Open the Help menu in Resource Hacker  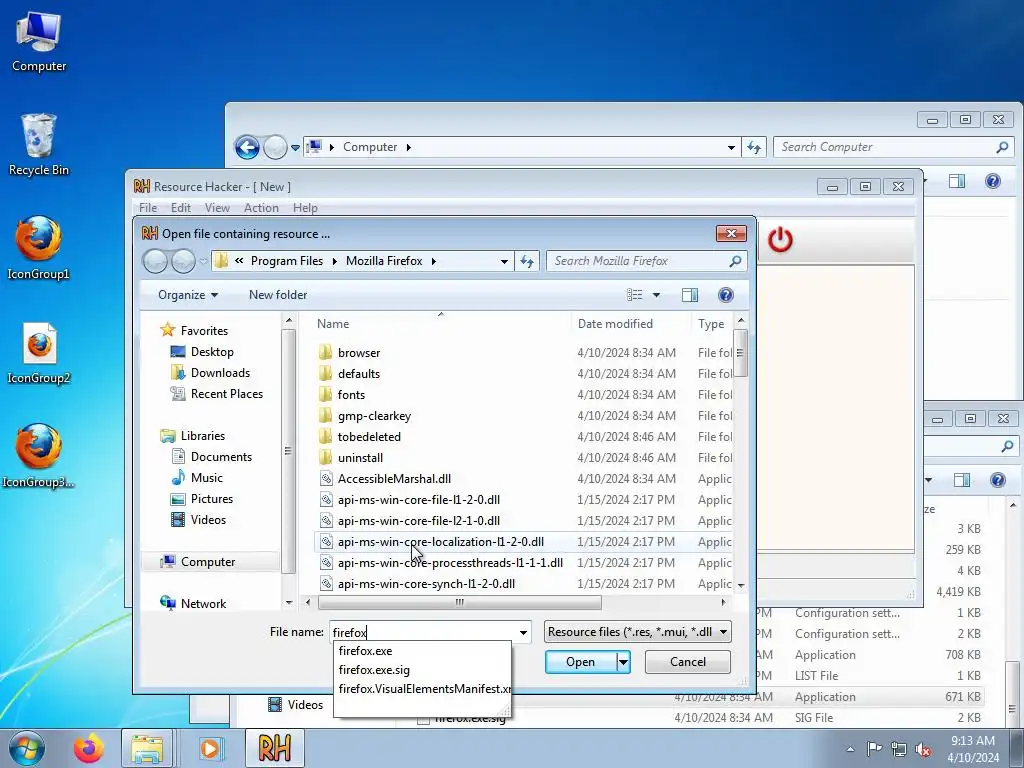[x=305, y=208]
